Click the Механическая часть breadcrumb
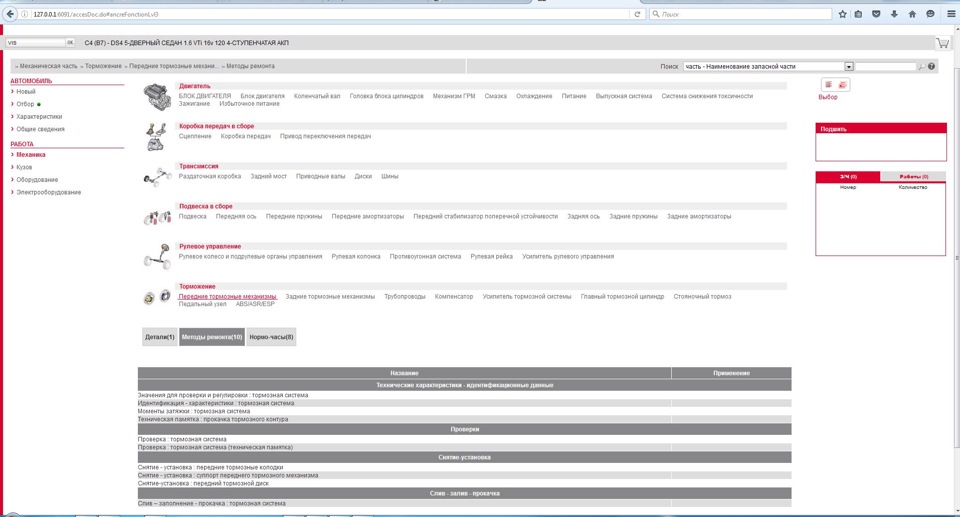Image resolution: width=960 pixels, height=517 pixels. pos(48,66)
